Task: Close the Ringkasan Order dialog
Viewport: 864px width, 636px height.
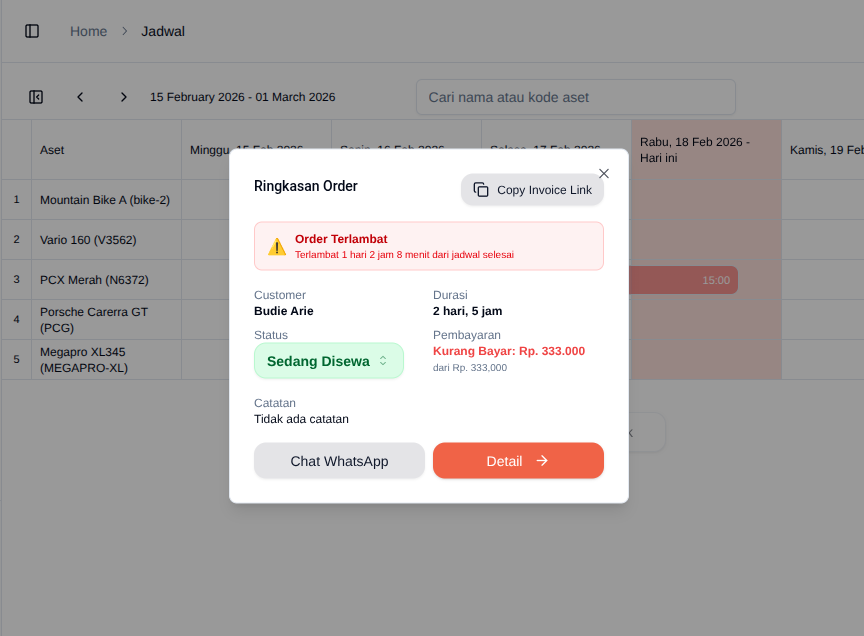Action: tap(604, 173)
